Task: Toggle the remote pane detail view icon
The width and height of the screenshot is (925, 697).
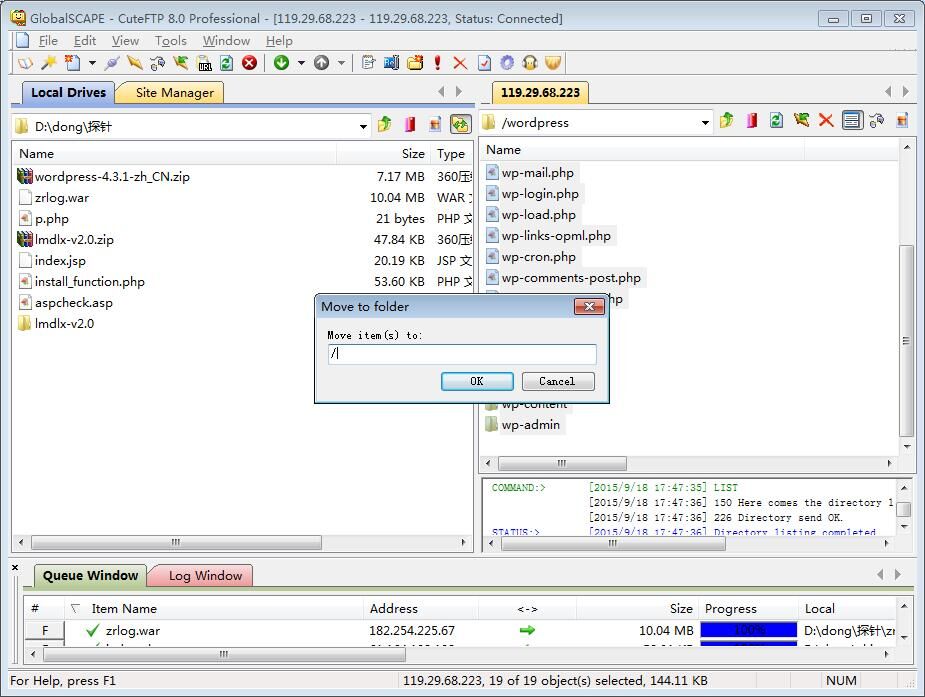Action: [852, 120]
